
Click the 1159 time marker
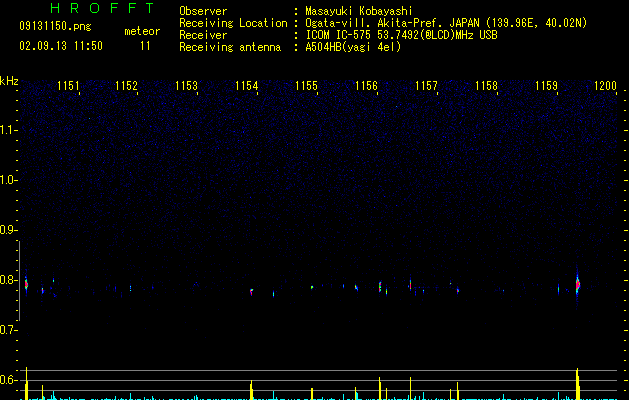click(x=546, y=86)
